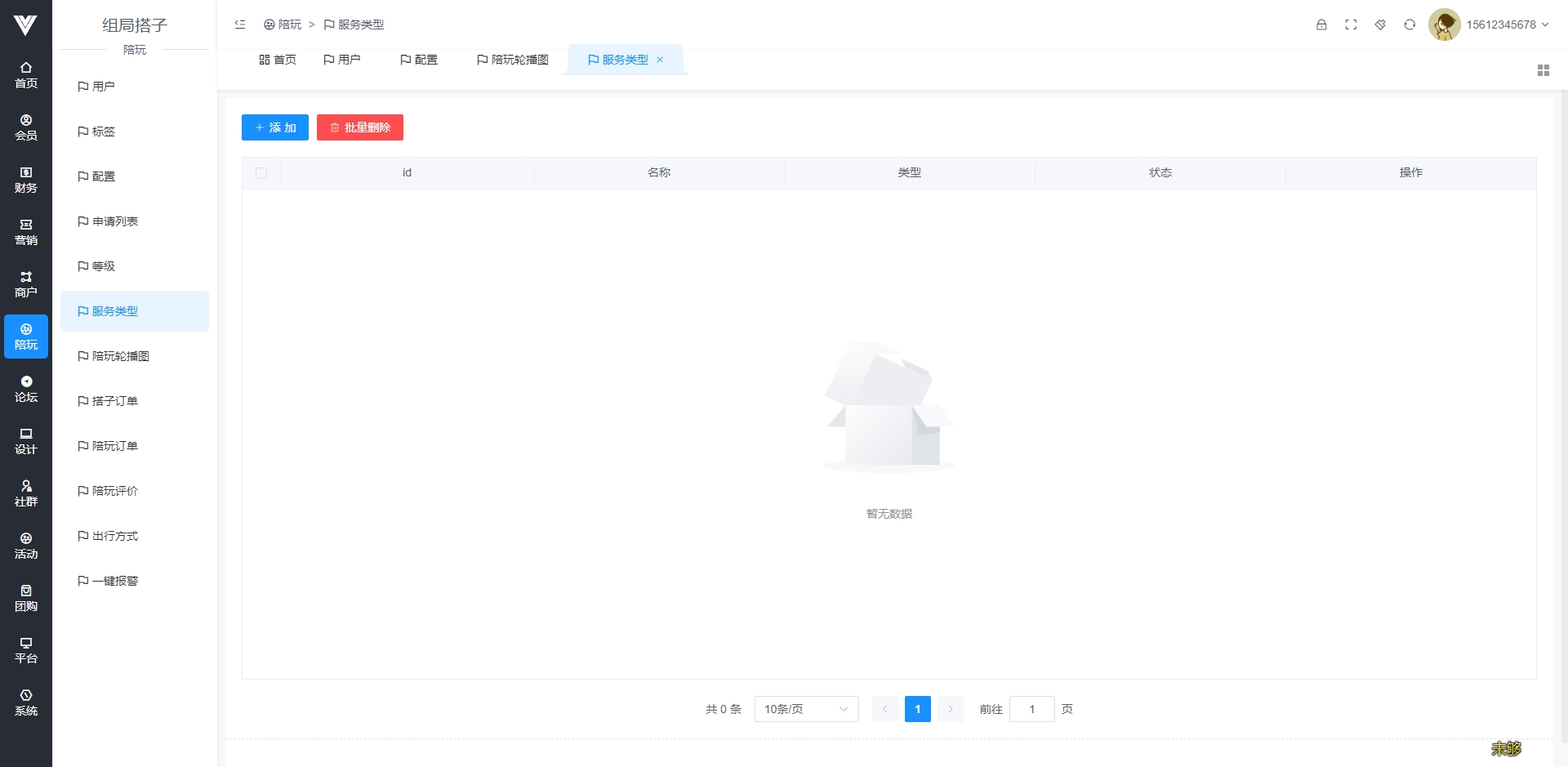Click the lock screen icon

1321,25
